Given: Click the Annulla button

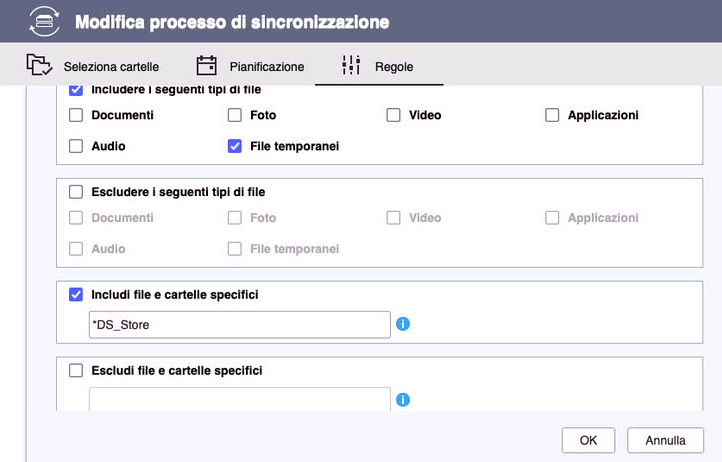Looking at the screenshot, I should click(x=665, y=440).
